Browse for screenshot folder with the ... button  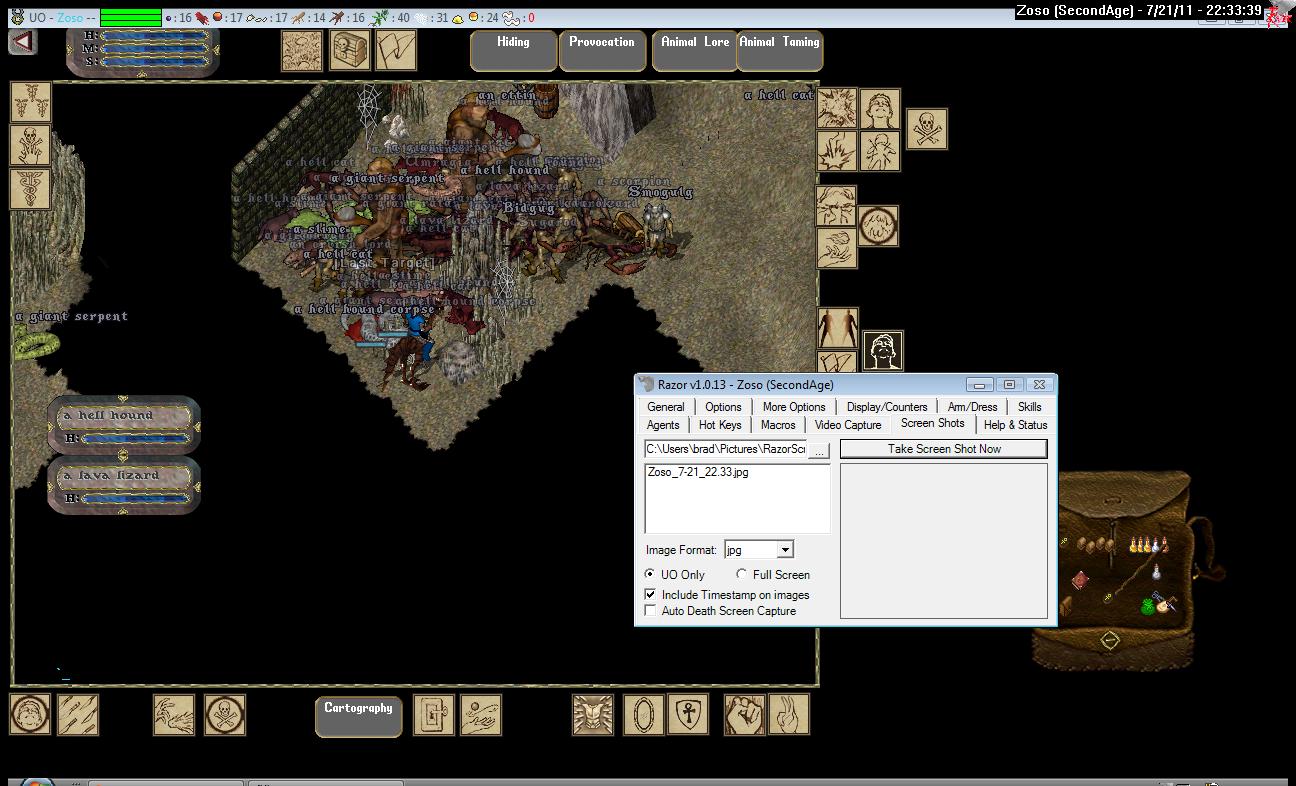pos(819,450)
